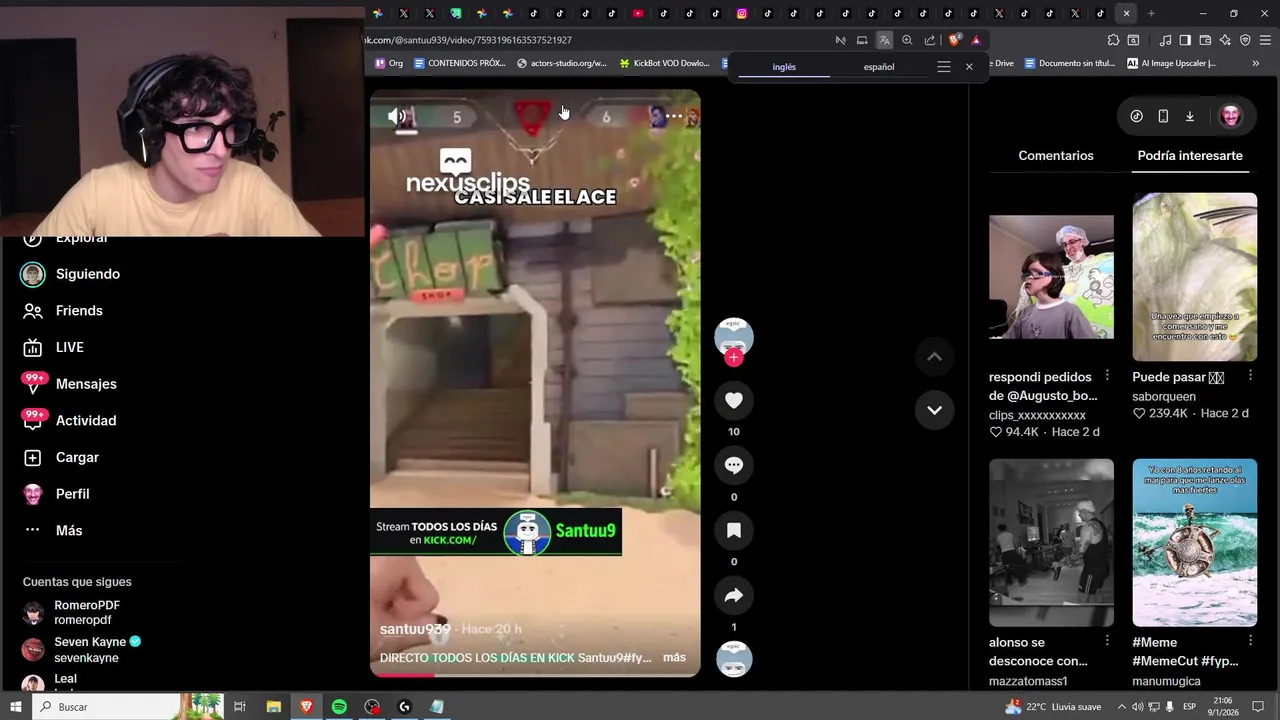Click the video progress bar
The width and height of the screenshot is (1280, 720).
pyautogui.click(x=535, y=675)
